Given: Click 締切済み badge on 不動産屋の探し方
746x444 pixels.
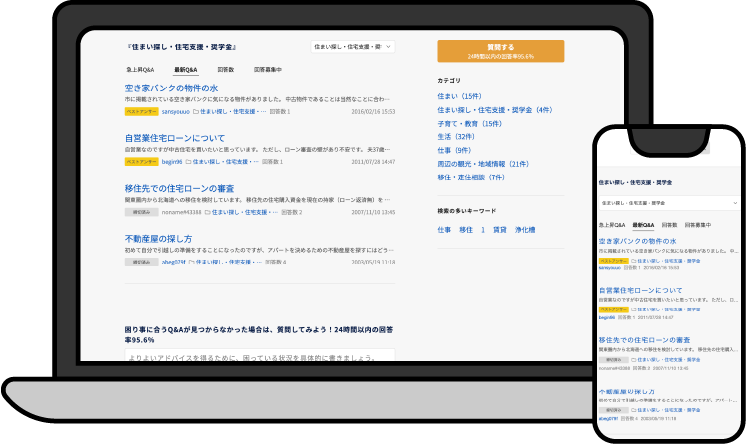Looking at the screenshot, I should (x=140, y=262).
